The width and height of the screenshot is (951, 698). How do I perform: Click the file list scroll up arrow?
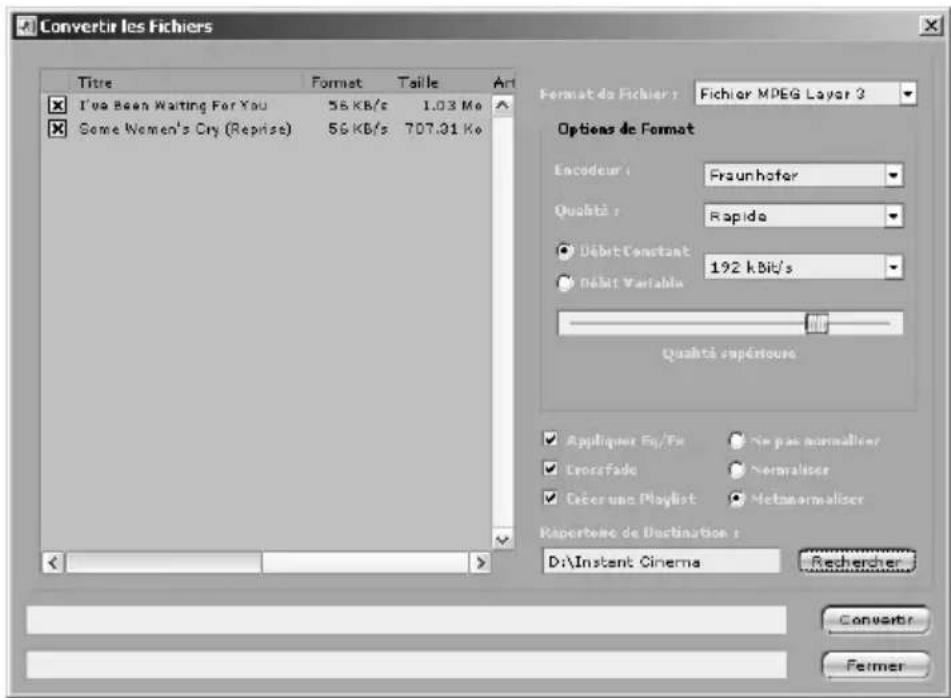pos(502,106)
